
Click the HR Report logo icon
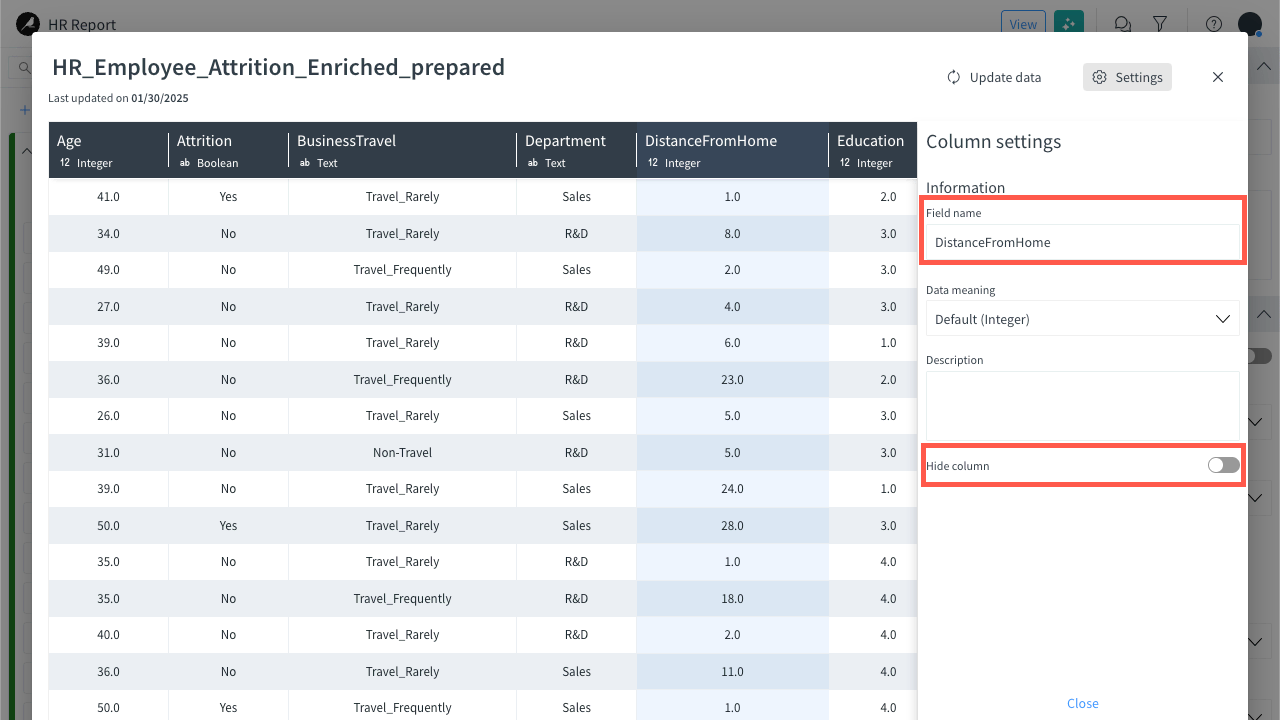pos(27,23)
